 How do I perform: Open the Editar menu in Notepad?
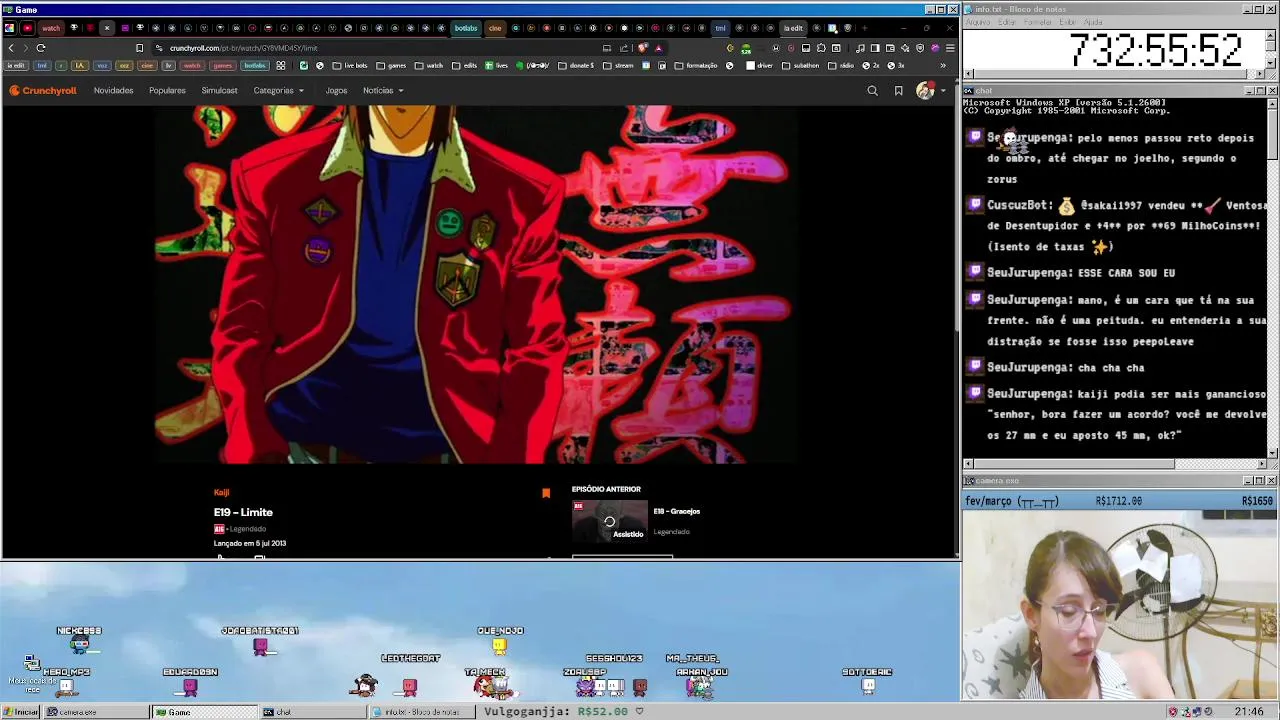coord(1008,22)
